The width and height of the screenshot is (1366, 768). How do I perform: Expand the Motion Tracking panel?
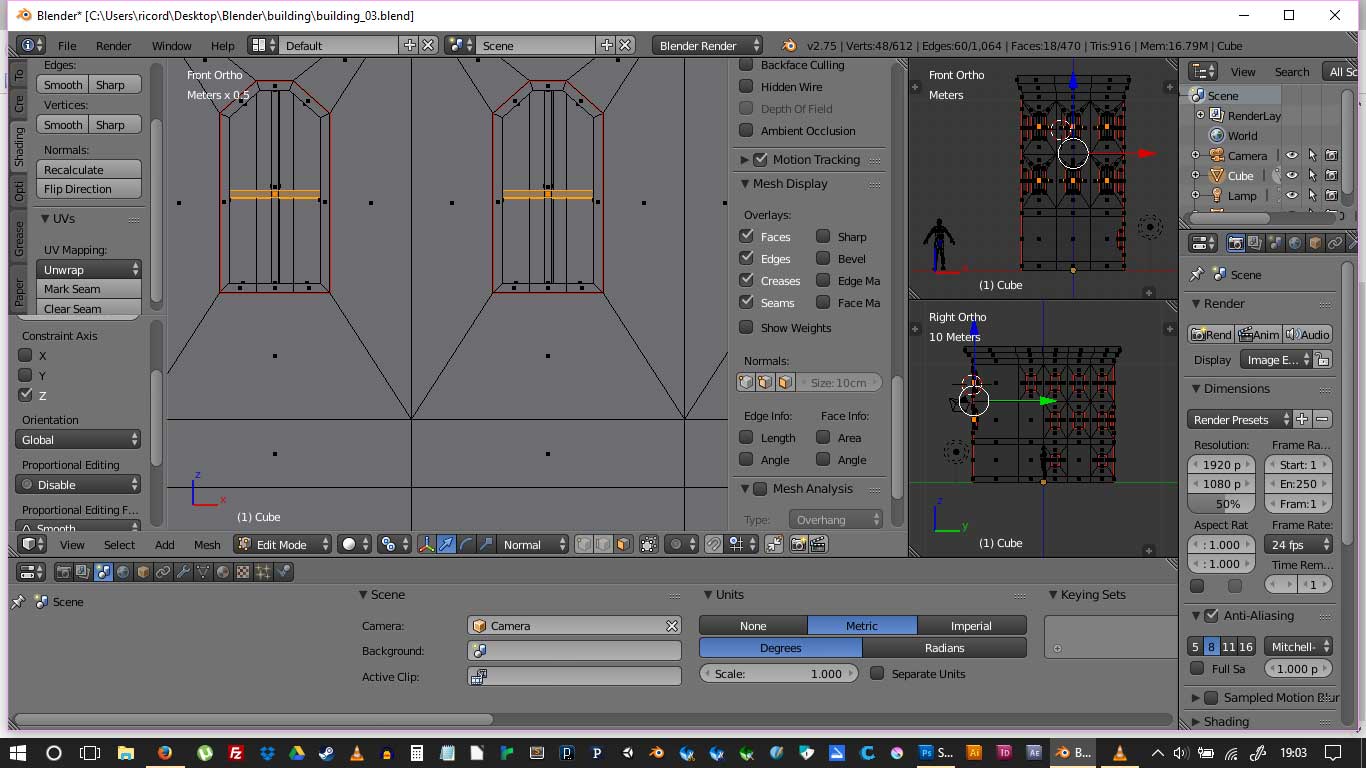(744, 159)
